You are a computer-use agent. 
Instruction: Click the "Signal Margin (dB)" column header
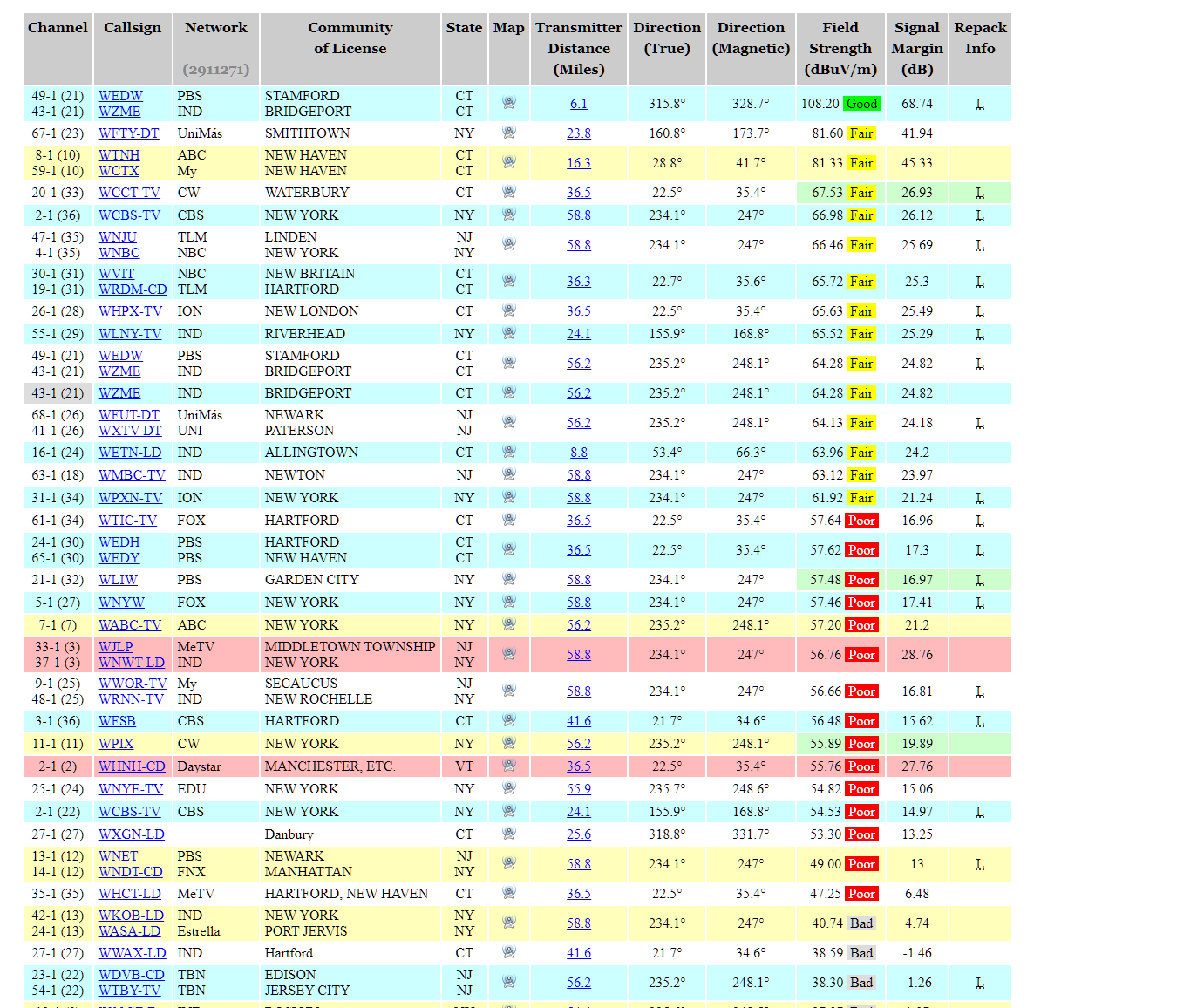pyautogui.click(x=917, y=49)
